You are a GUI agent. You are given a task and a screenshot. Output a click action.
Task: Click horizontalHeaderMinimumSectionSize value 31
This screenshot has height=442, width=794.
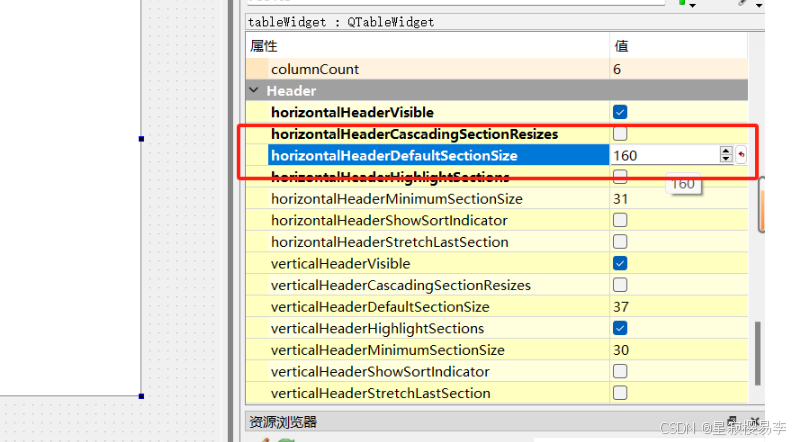pyautogui.click(x=620, y=199)
